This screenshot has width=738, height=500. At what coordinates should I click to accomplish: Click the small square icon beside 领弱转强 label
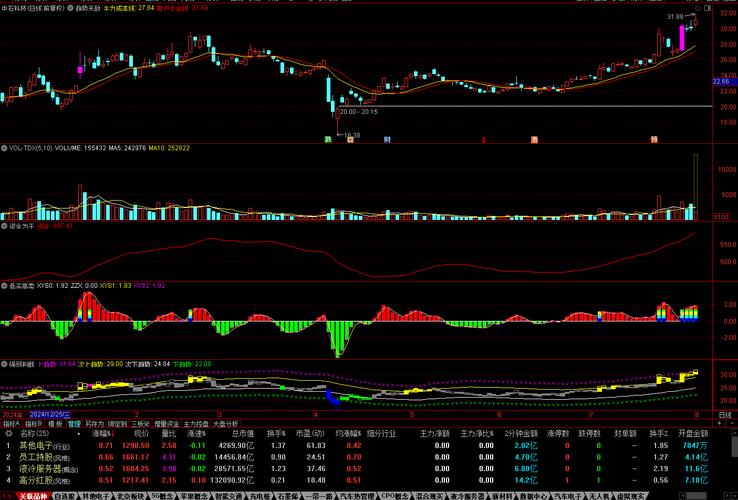4,365
